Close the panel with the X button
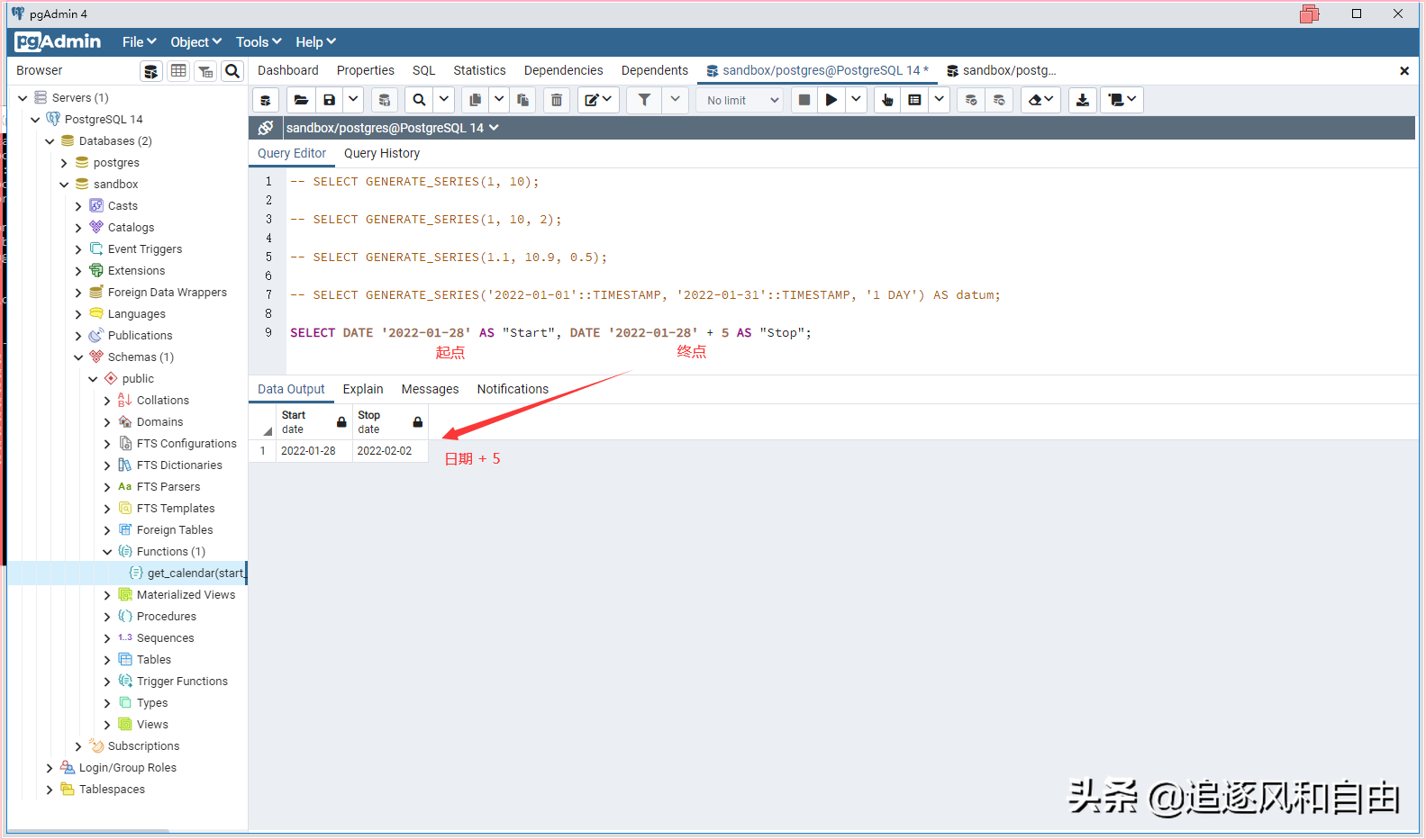This screenshot has width=1426, height=840. 1403,71
